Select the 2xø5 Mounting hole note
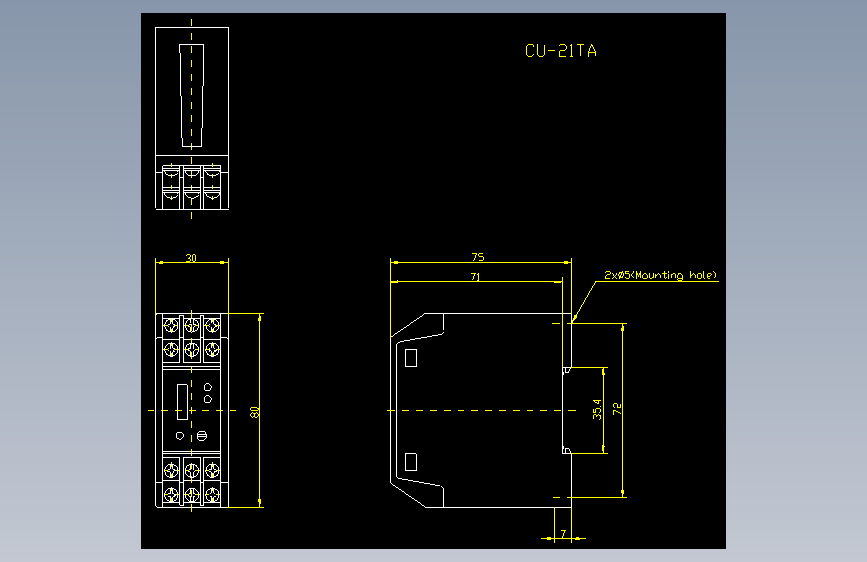867x562 pixels. pyautogui.click(x=660, y=275)
